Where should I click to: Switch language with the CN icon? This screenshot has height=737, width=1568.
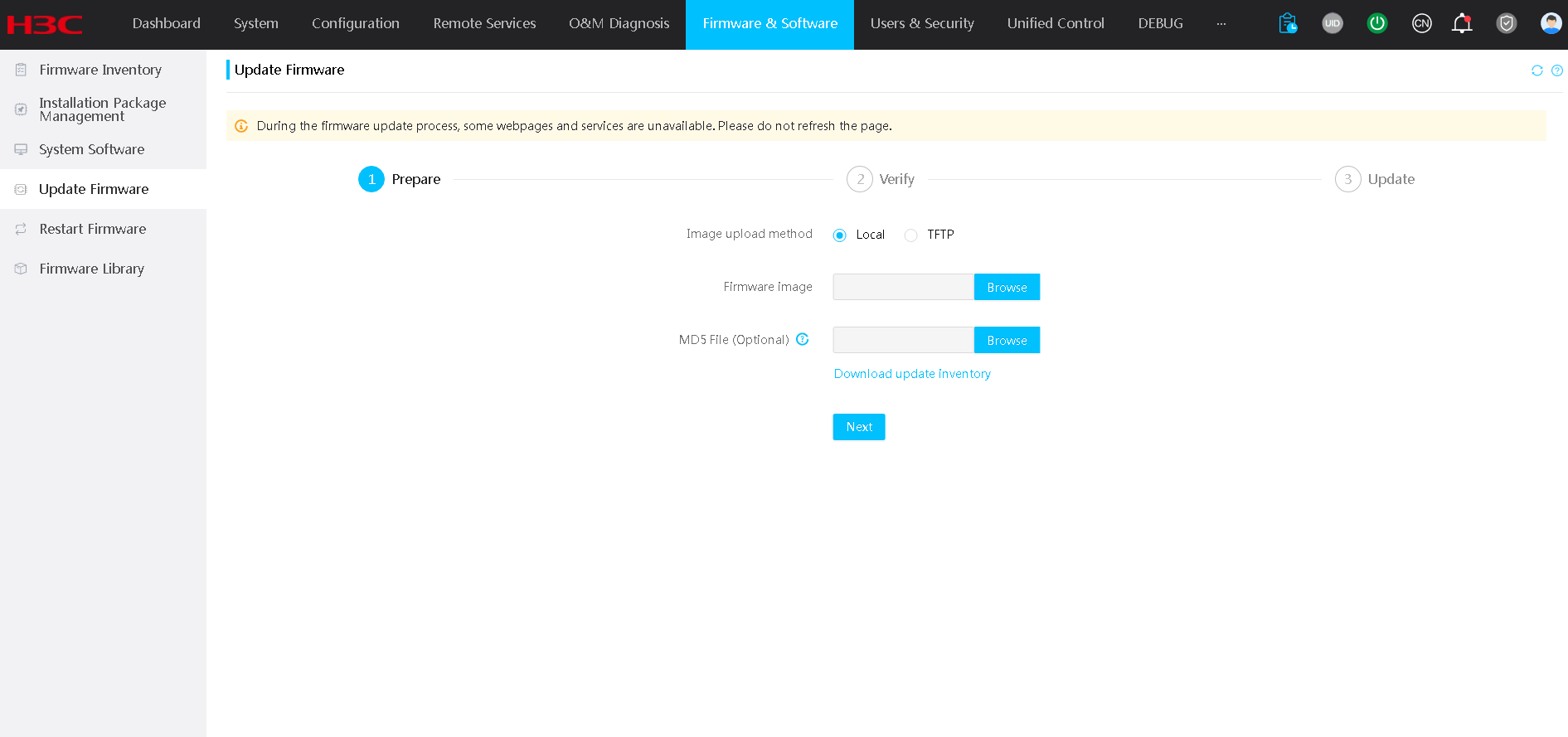pos(1422,23)
